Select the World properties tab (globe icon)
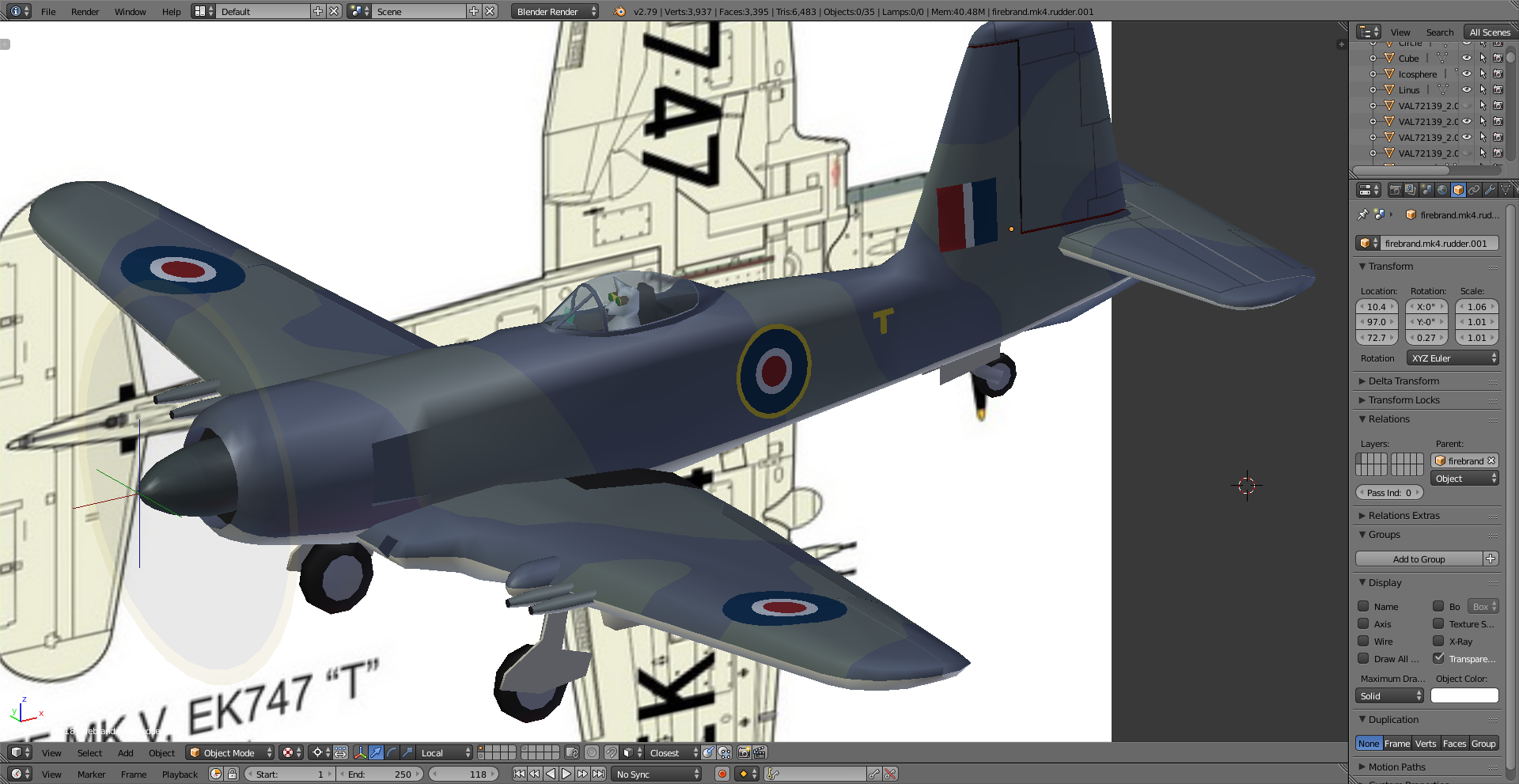 click(x=1442, y=190)
